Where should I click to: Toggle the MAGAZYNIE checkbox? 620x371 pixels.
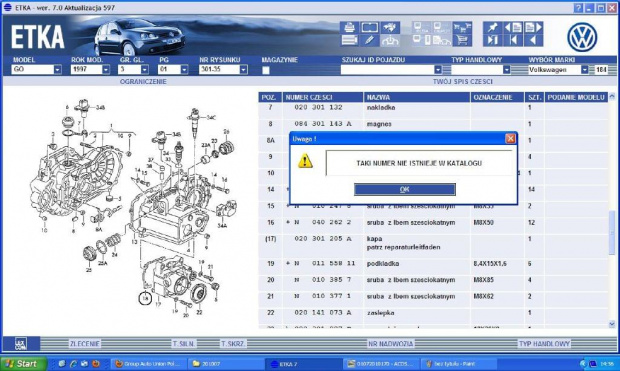coord(266,70)
